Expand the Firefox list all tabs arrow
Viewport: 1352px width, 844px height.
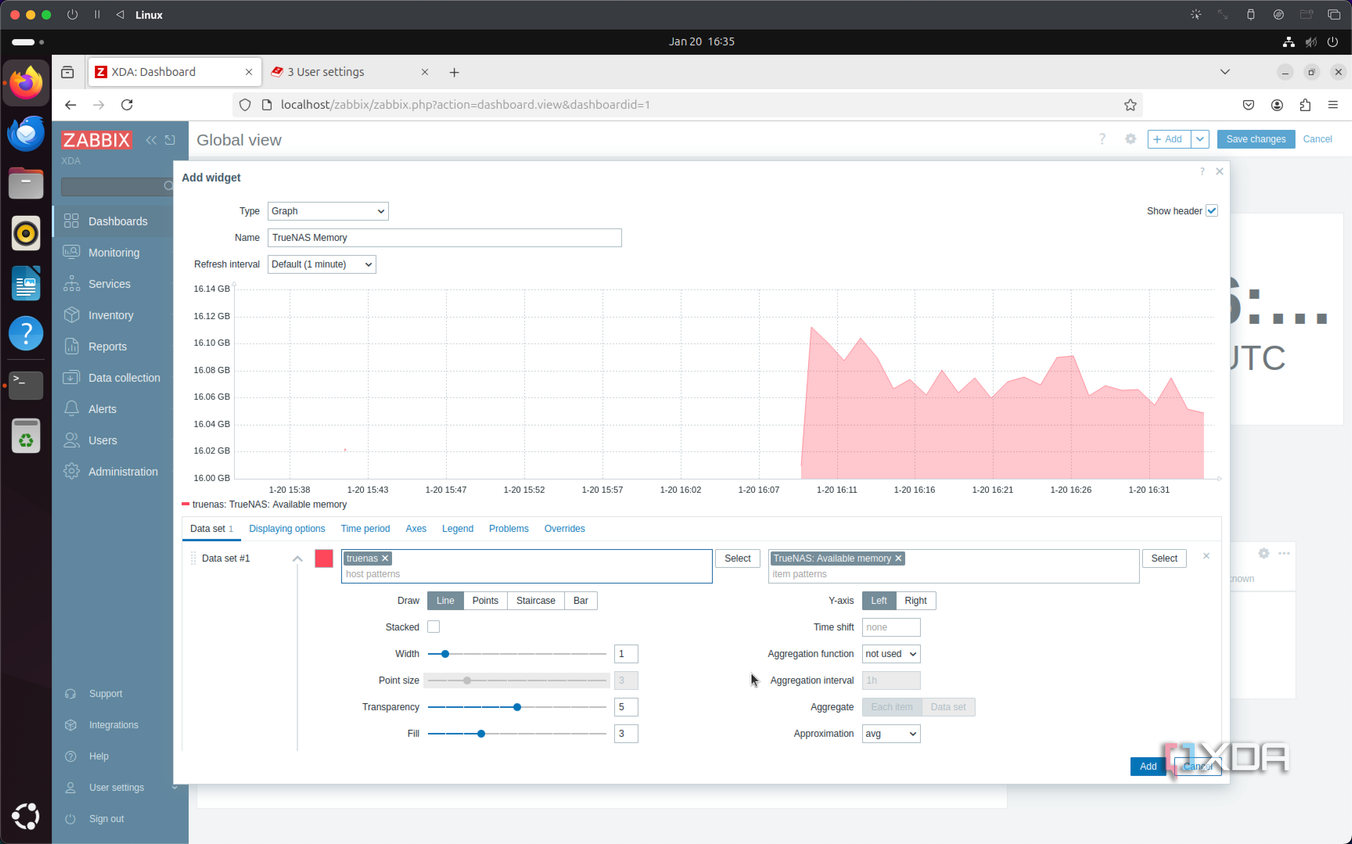[x=1225, y=72]
